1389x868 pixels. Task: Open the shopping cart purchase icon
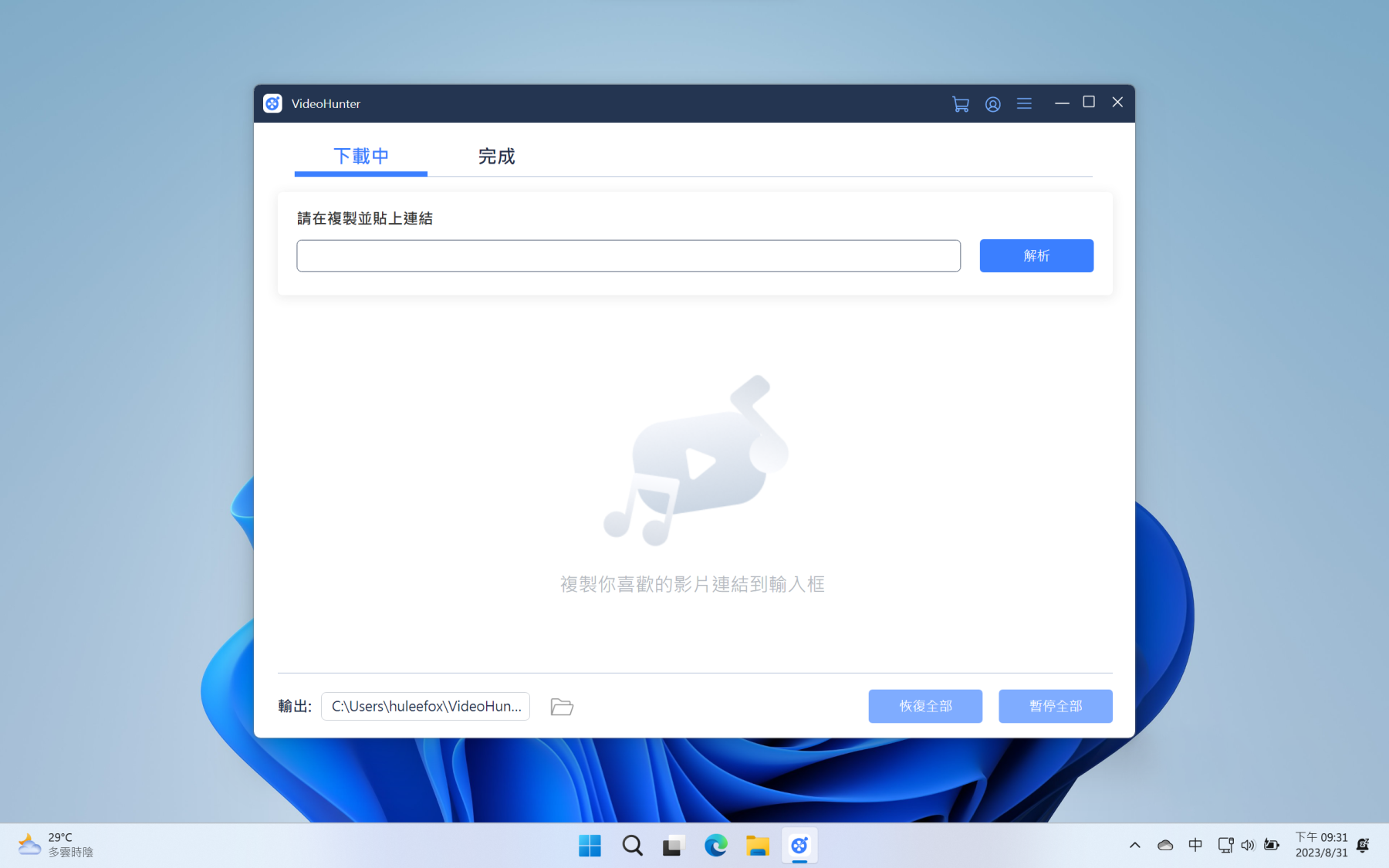[x=960, y=104]
